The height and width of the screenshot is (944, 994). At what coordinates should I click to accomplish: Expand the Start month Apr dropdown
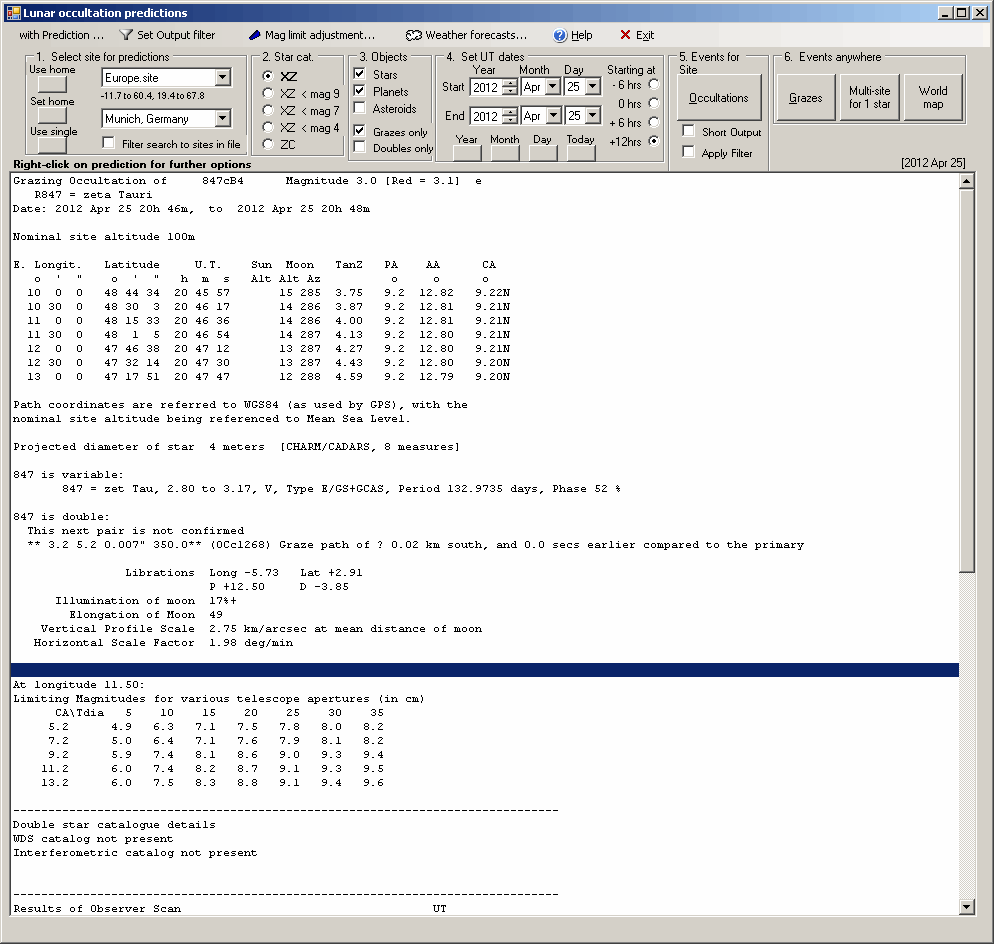tap(553, 87)
